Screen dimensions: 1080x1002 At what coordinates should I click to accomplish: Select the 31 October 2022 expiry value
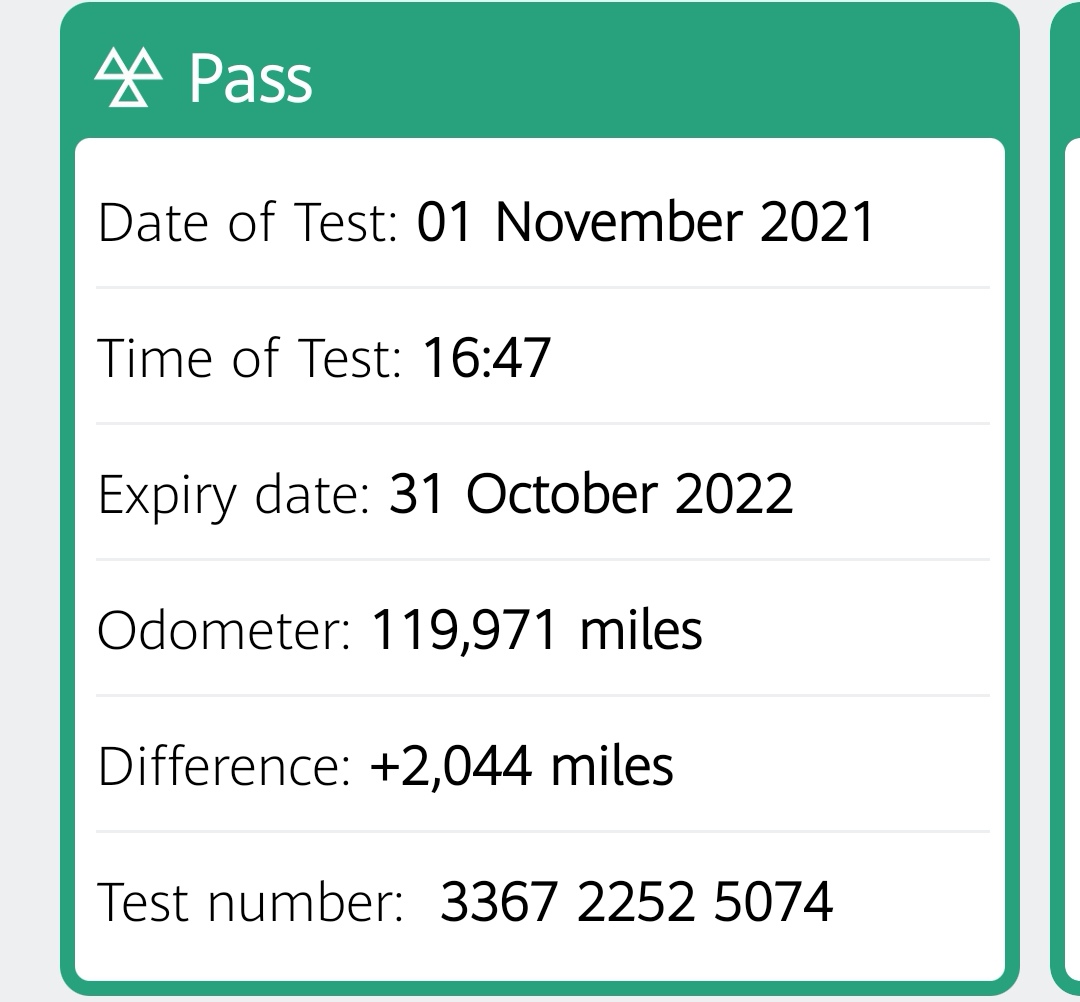pyautogui.click(x=590, y=494)
